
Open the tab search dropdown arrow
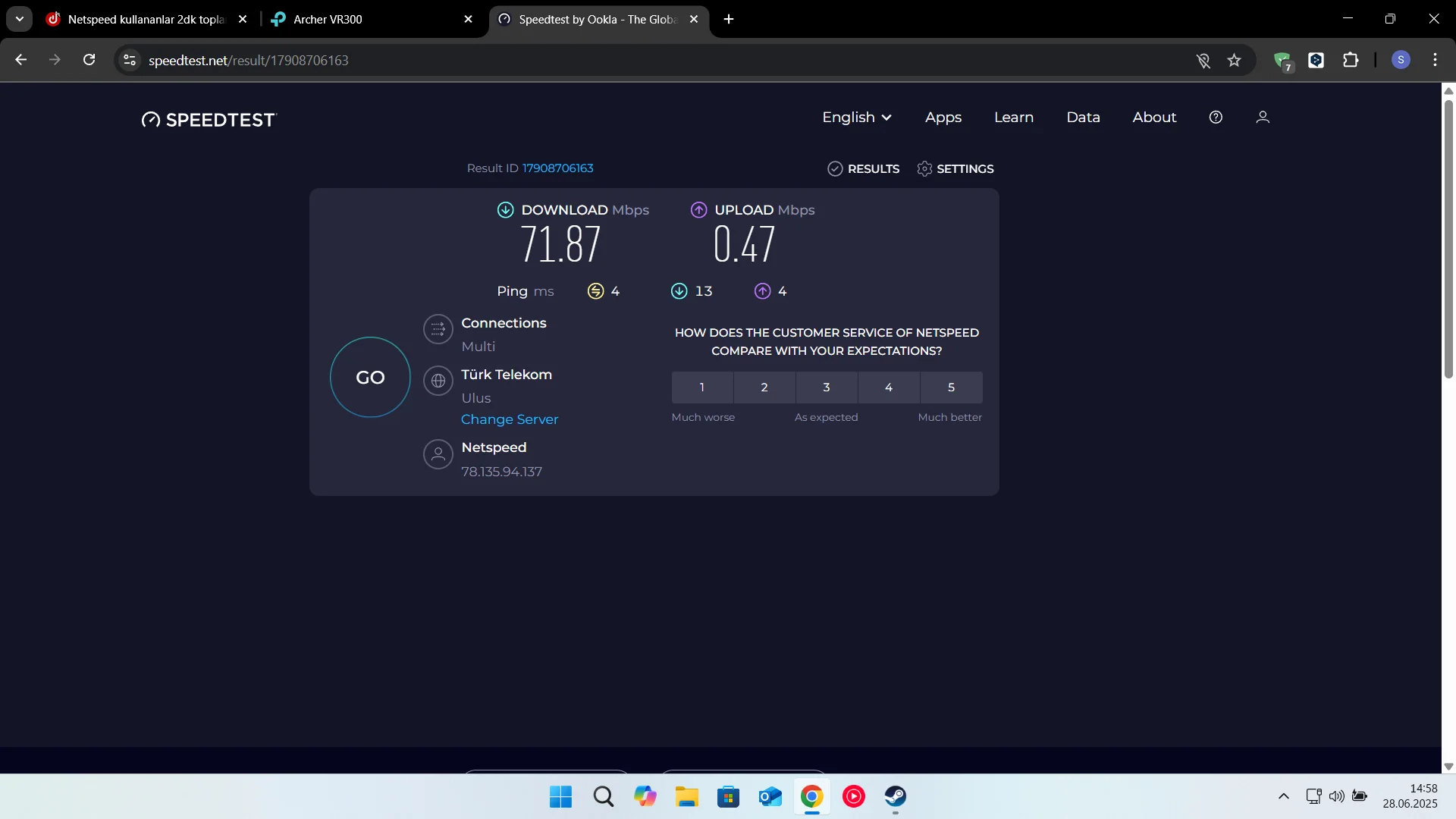coord(20,19)
